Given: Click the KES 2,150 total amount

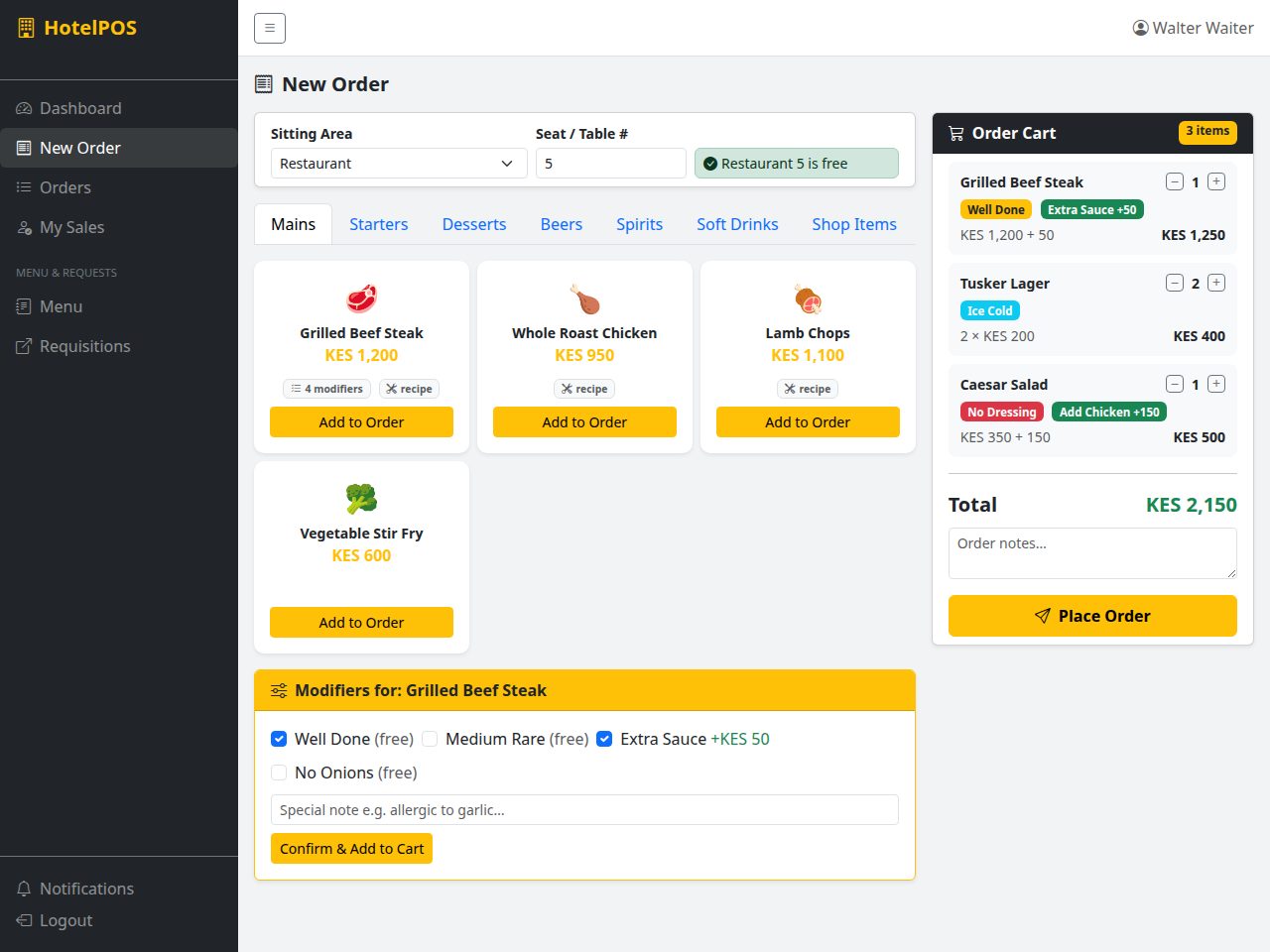Looking at the screenshot, I should [1192, 505].
